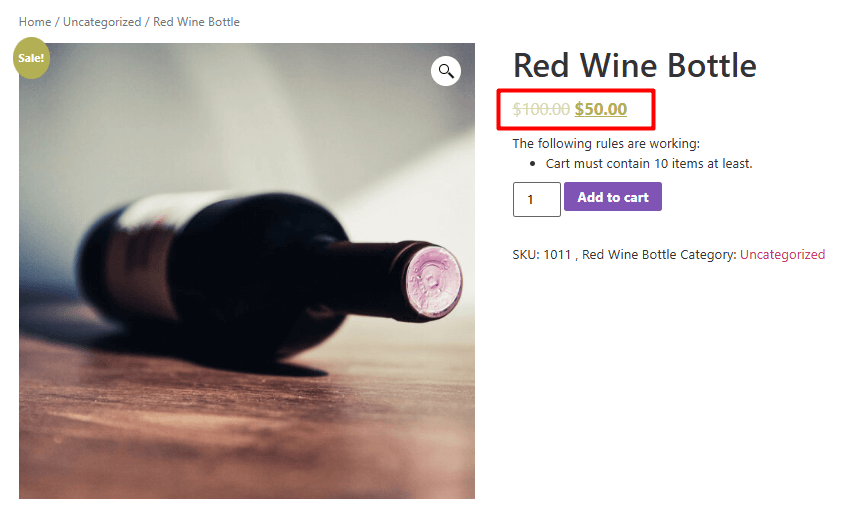The height and width of the screenshot is (516, 859).
Task: Open the wine bottle product image
Action: 246,300
